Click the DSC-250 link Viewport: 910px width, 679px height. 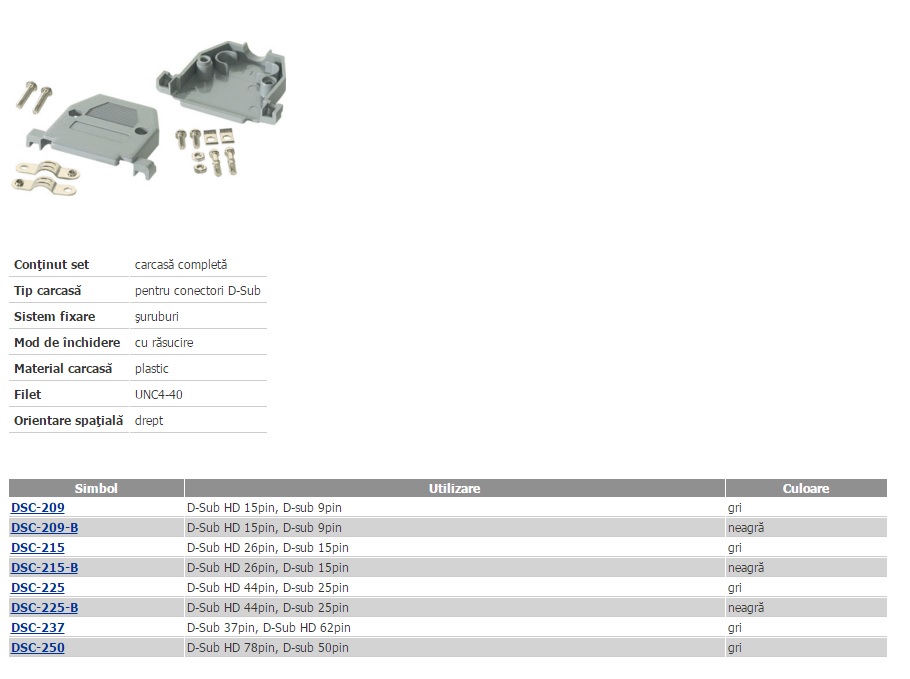37,648
